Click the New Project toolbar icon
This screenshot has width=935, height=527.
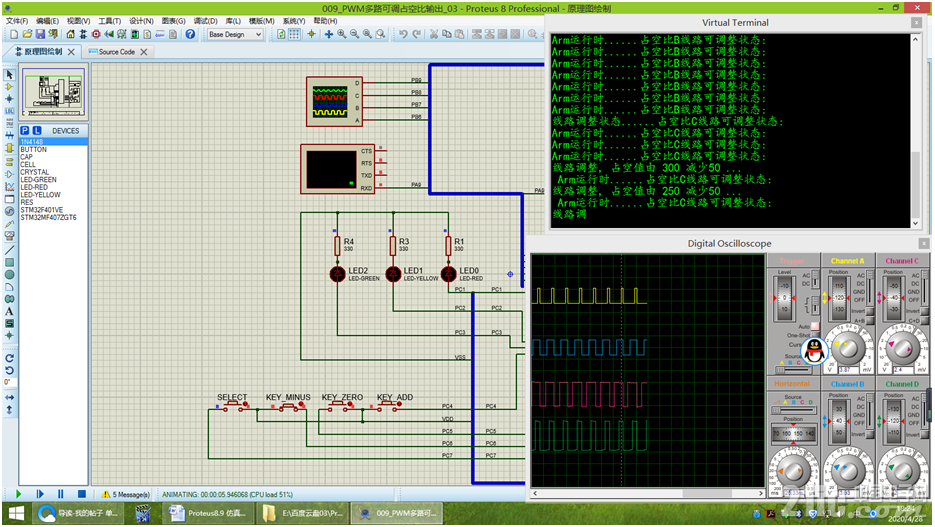[x=14, y=35]
